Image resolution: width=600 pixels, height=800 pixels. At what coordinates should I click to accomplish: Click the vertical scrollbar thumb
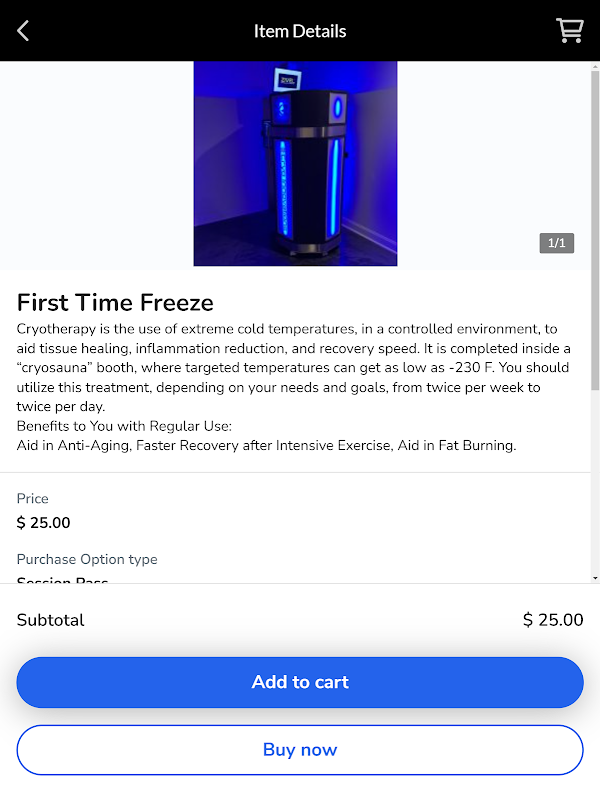595,231
